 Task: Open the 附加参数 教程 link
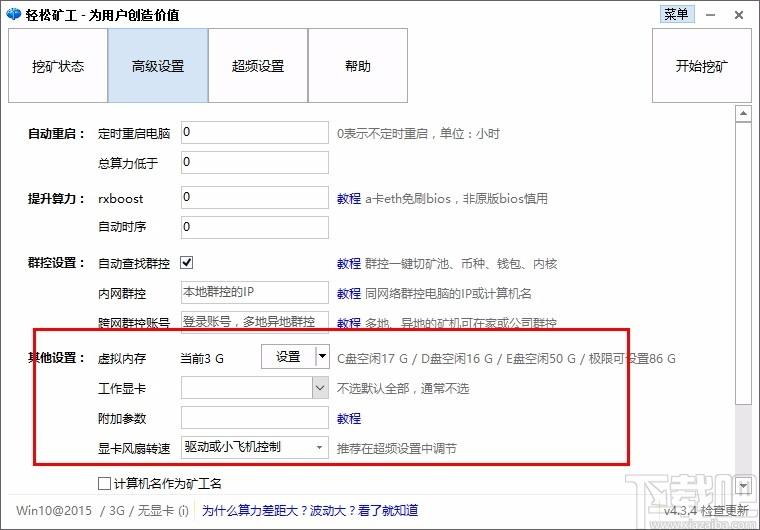[x=349, y=418]
